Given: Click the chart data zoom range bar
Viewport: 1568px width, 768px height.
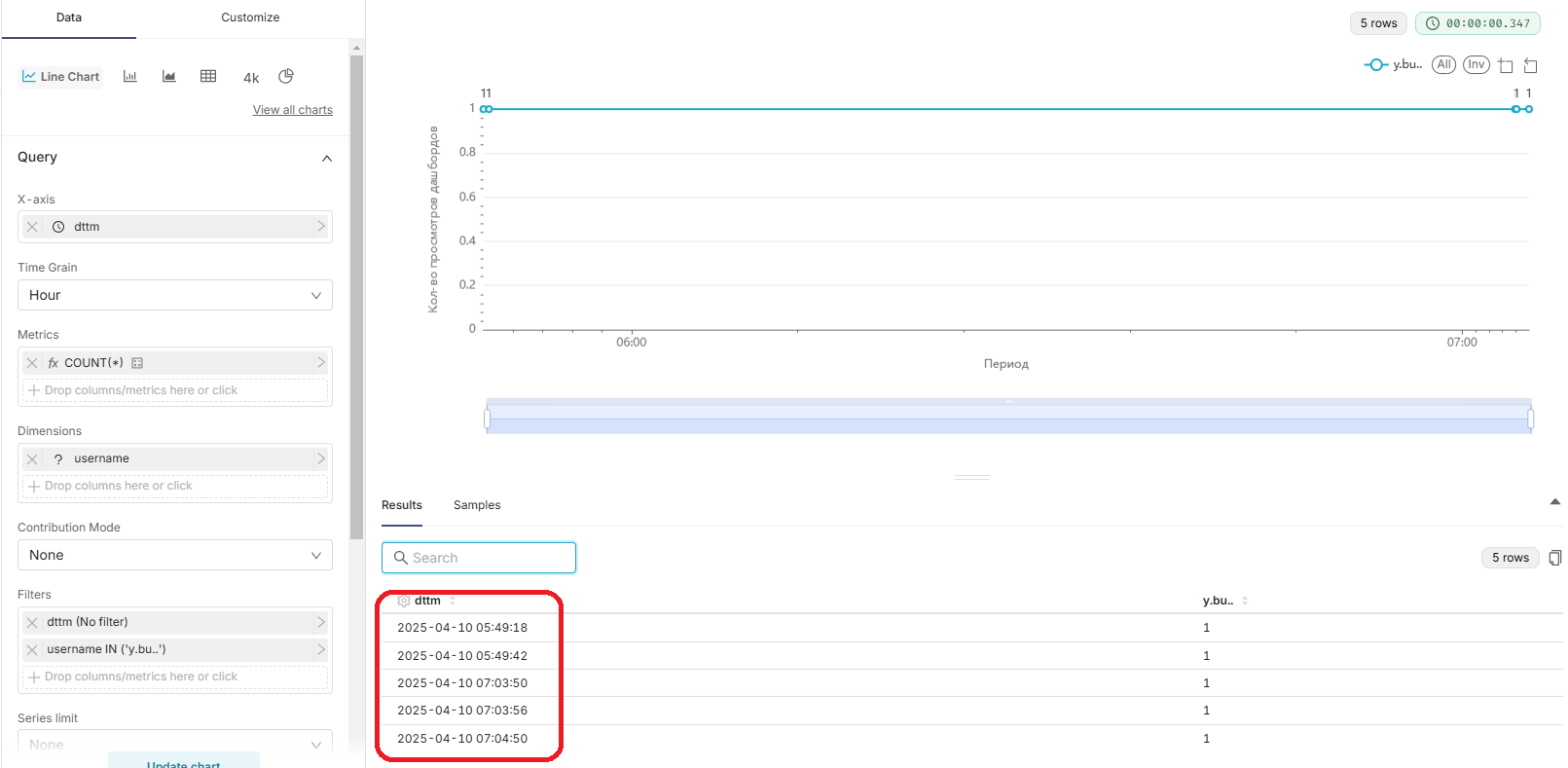Looking at the screenshot, I should click(1008, 417).
